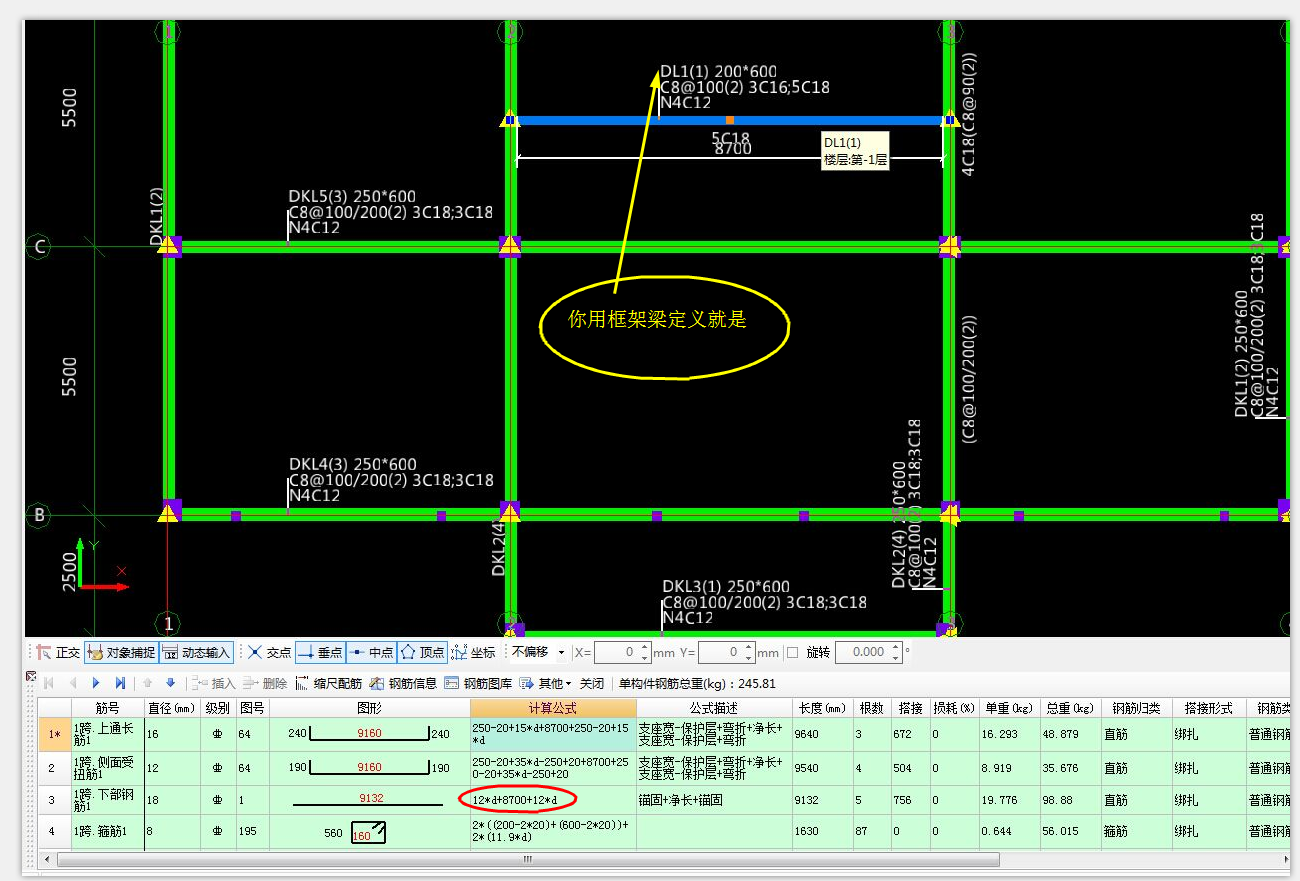Screen dimensions: 1300x881
Task: Toggle 动态输入 dynamic input
Action: (196, 652)
